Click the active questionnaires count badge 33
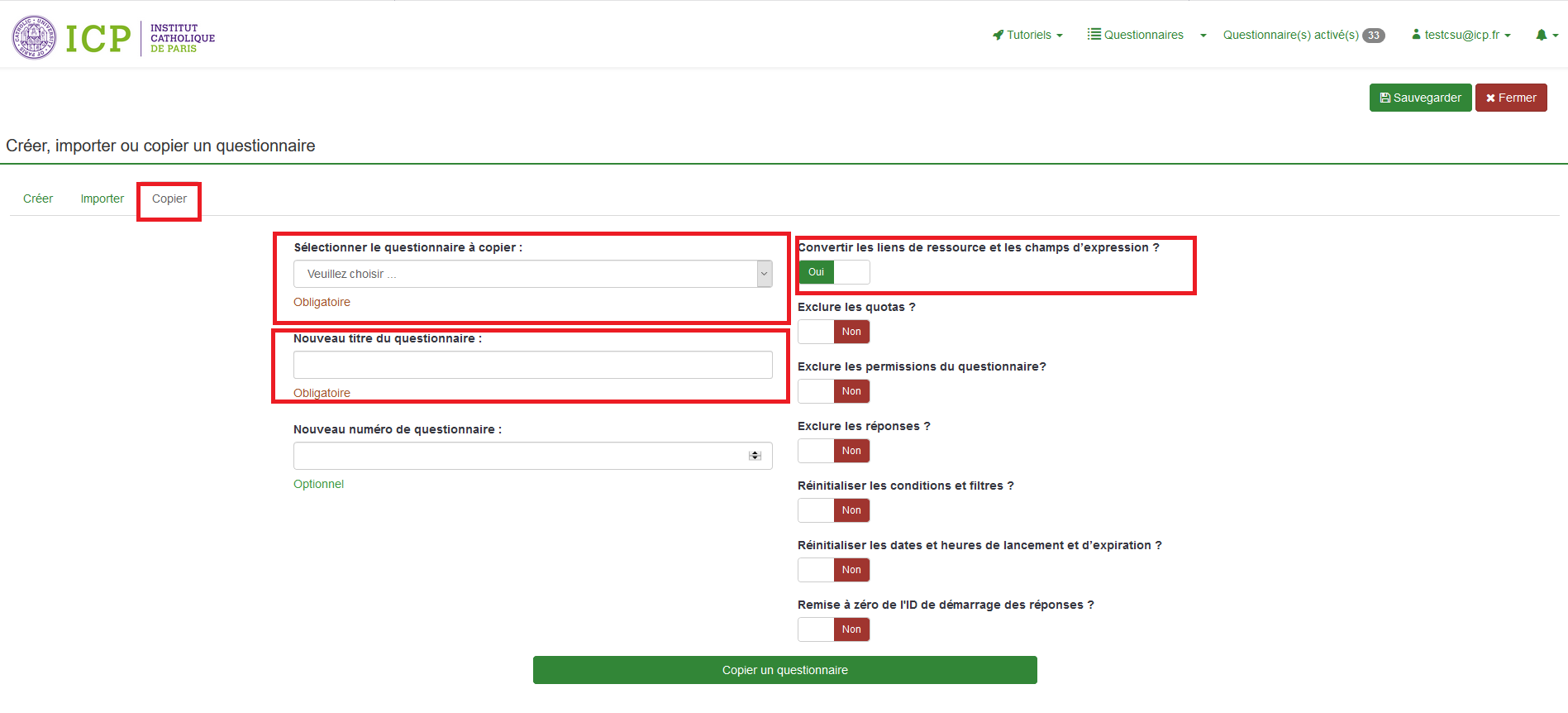The height and width of the screenshot is (713, 1568). tap(1373, 36)
